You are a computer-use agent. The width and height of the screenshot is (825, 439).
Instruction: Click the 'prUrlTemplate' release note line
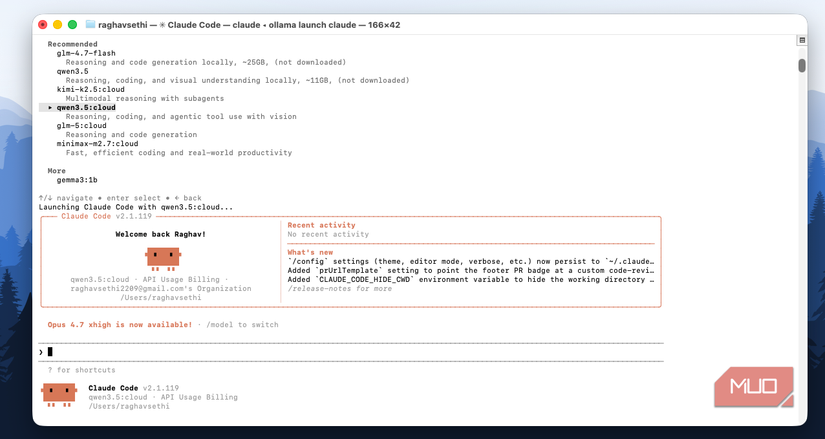pyautogui.click(x=471, y=271)
